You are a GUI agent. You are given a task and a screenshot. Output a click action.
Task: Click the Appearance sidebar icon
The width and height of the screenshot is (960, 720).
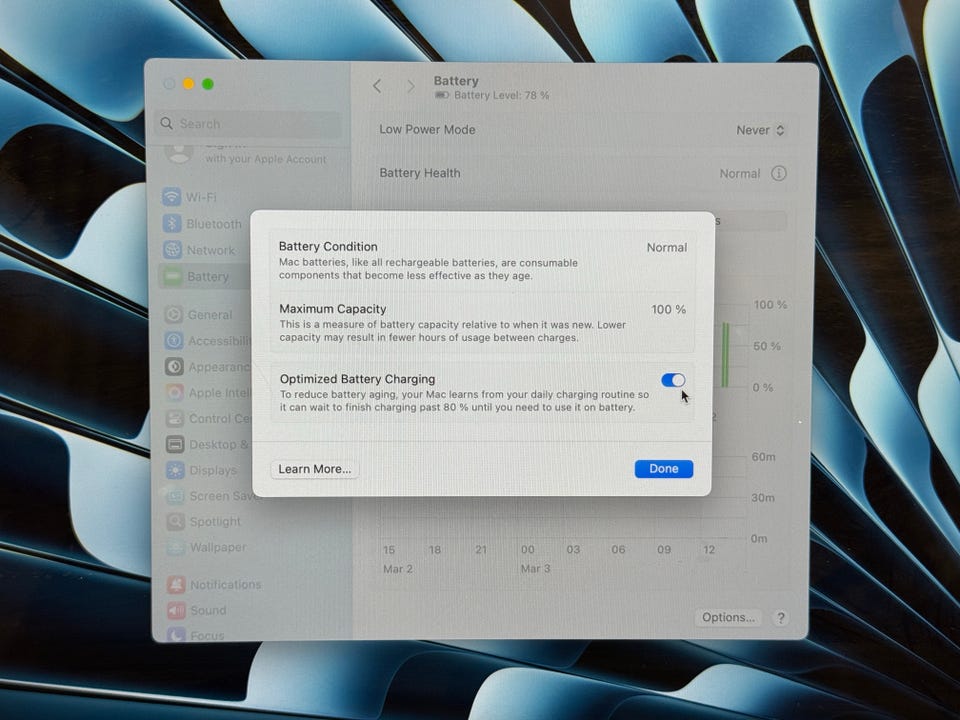click(x=174, y=367)
